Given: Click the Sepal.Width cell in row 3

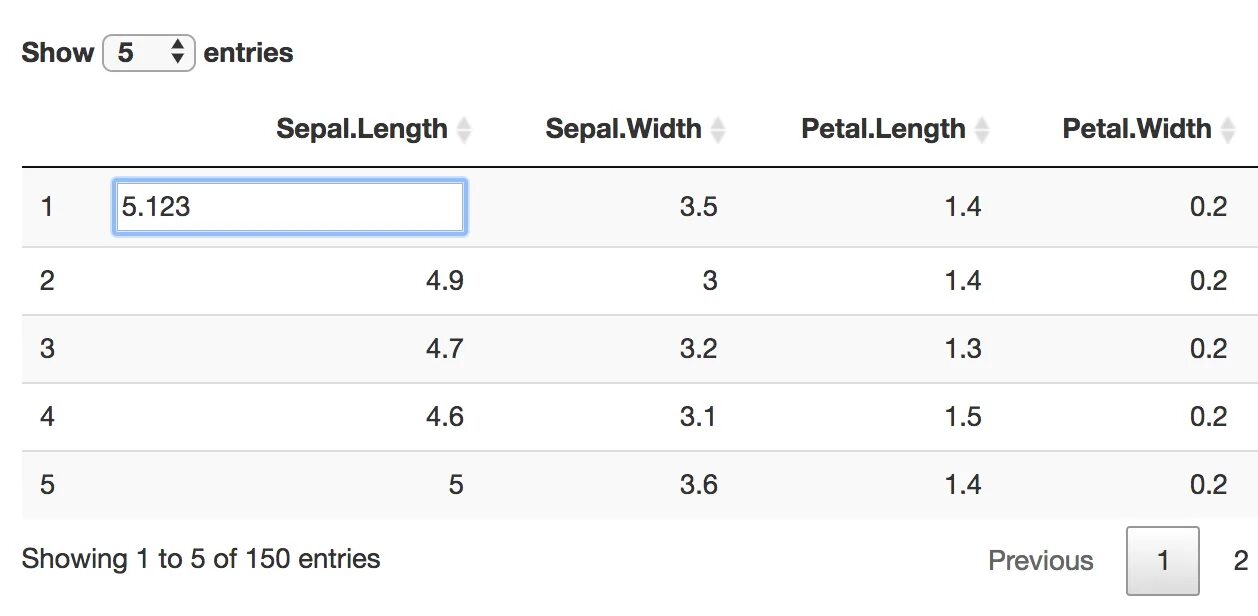Looking at the screenshot, I should (698, 349).
